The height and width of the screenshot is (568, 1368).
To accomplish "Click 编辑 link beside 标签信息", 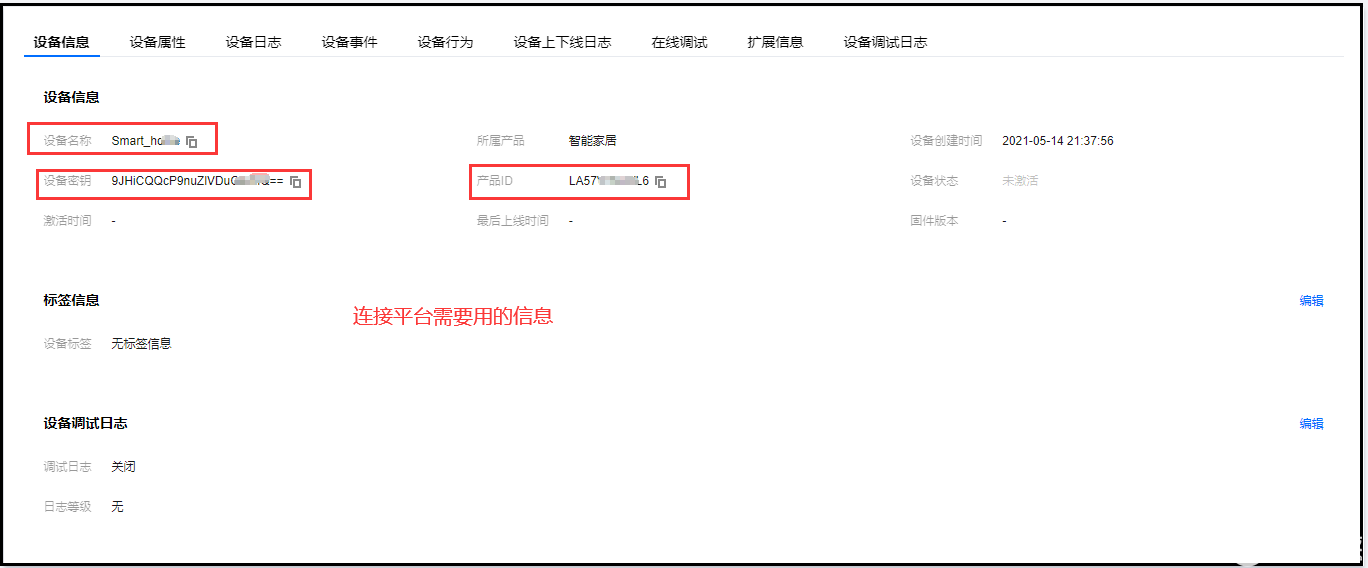I will (x=1311, y=301).
